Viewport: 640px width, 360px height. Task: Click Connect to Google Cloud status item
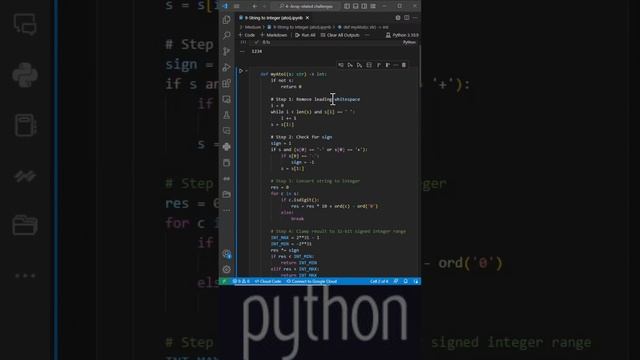click(312, 281)
